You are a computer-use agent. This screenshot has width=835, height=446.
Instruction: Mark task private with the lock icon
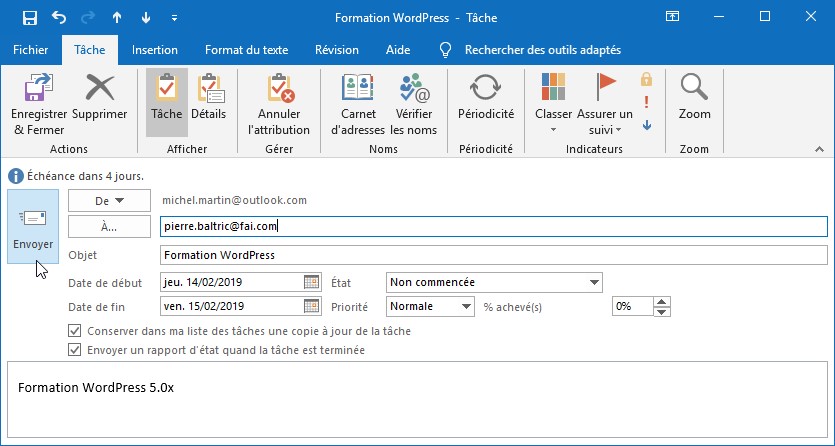click(x=646, y=78)
